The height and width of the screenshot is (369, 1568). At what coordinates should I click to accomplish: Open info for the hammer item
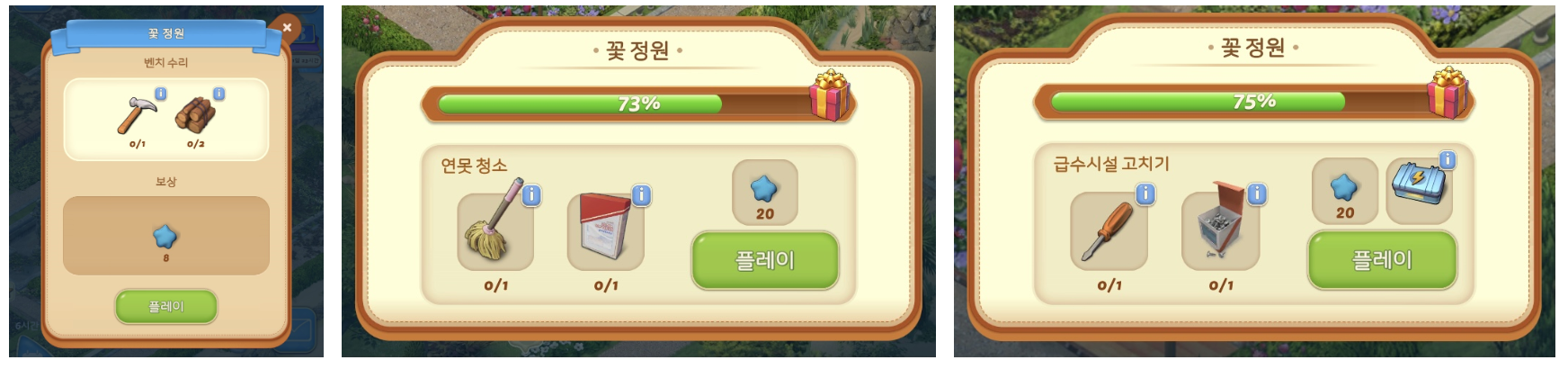160,94
